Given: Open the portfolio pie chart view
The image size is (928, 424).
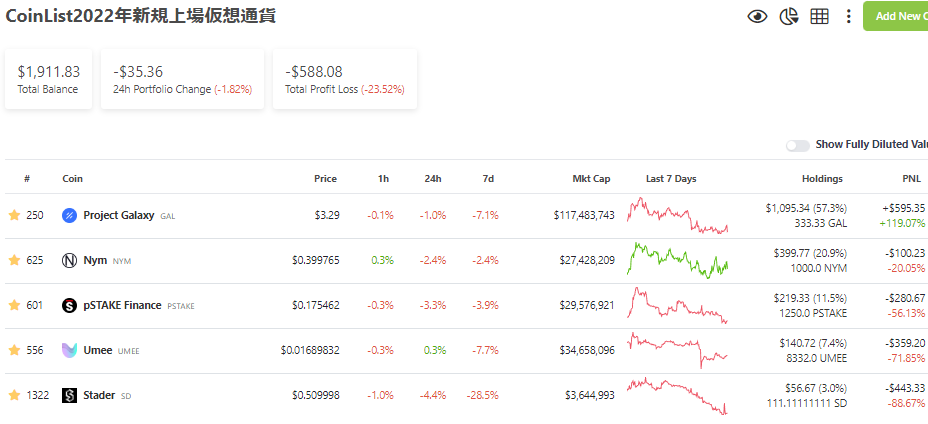Looking at the screenshot, I should [x=788, y=17].
